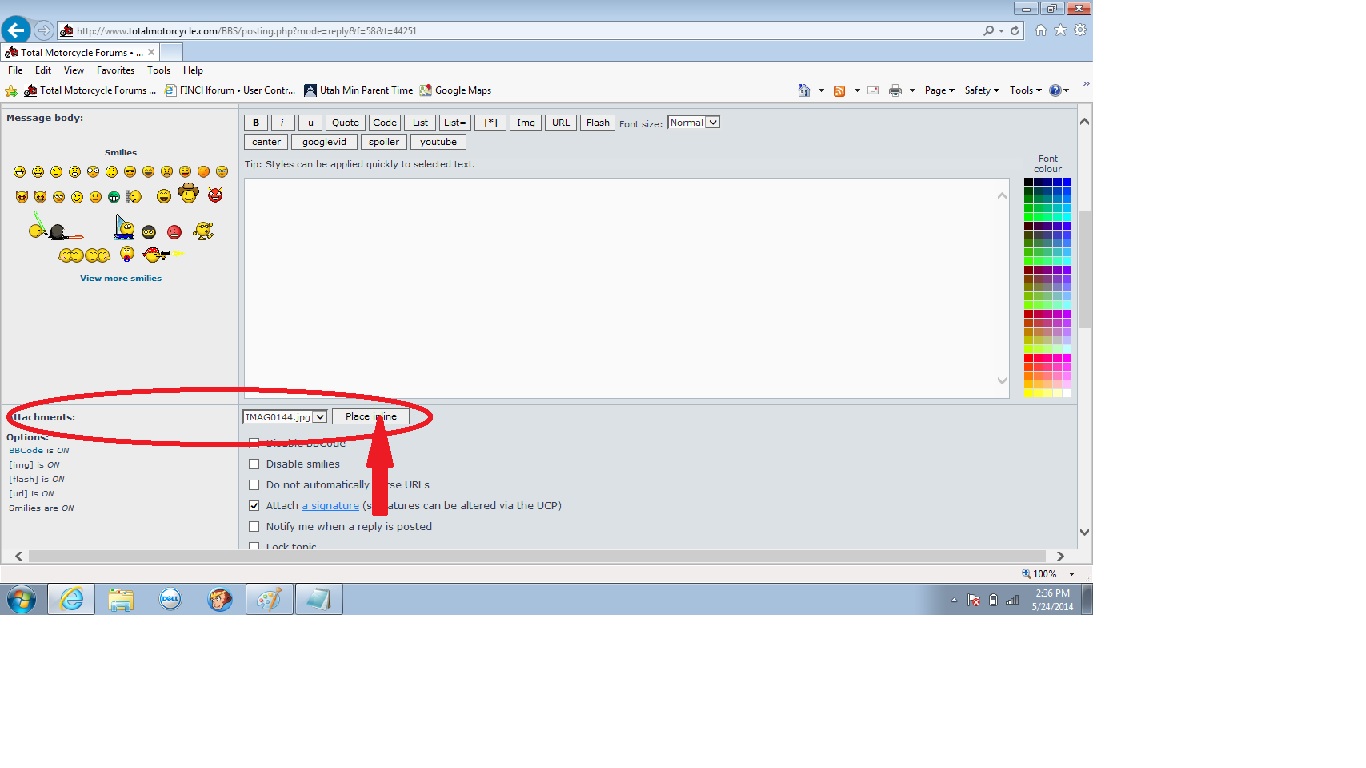The height and width of the screenshot is (768, 1366).
Task: Insert the lightsaber duel smiley
Action: coord(56,227)
